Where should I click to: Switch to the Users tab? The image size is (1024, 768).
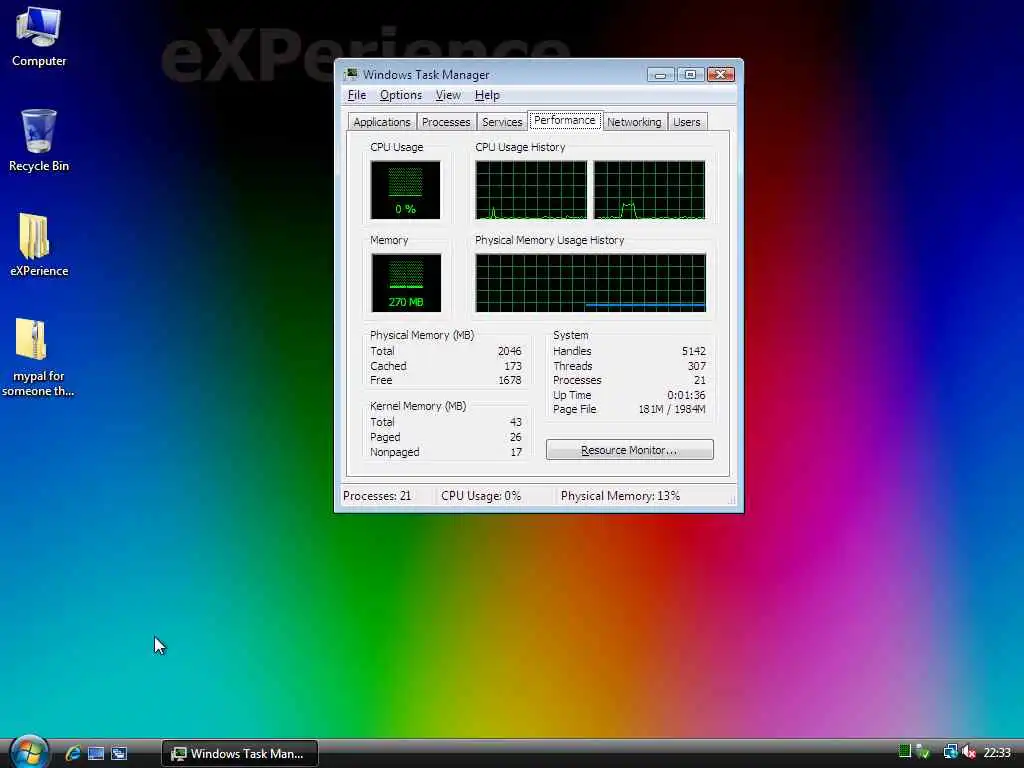coord(687,122)
